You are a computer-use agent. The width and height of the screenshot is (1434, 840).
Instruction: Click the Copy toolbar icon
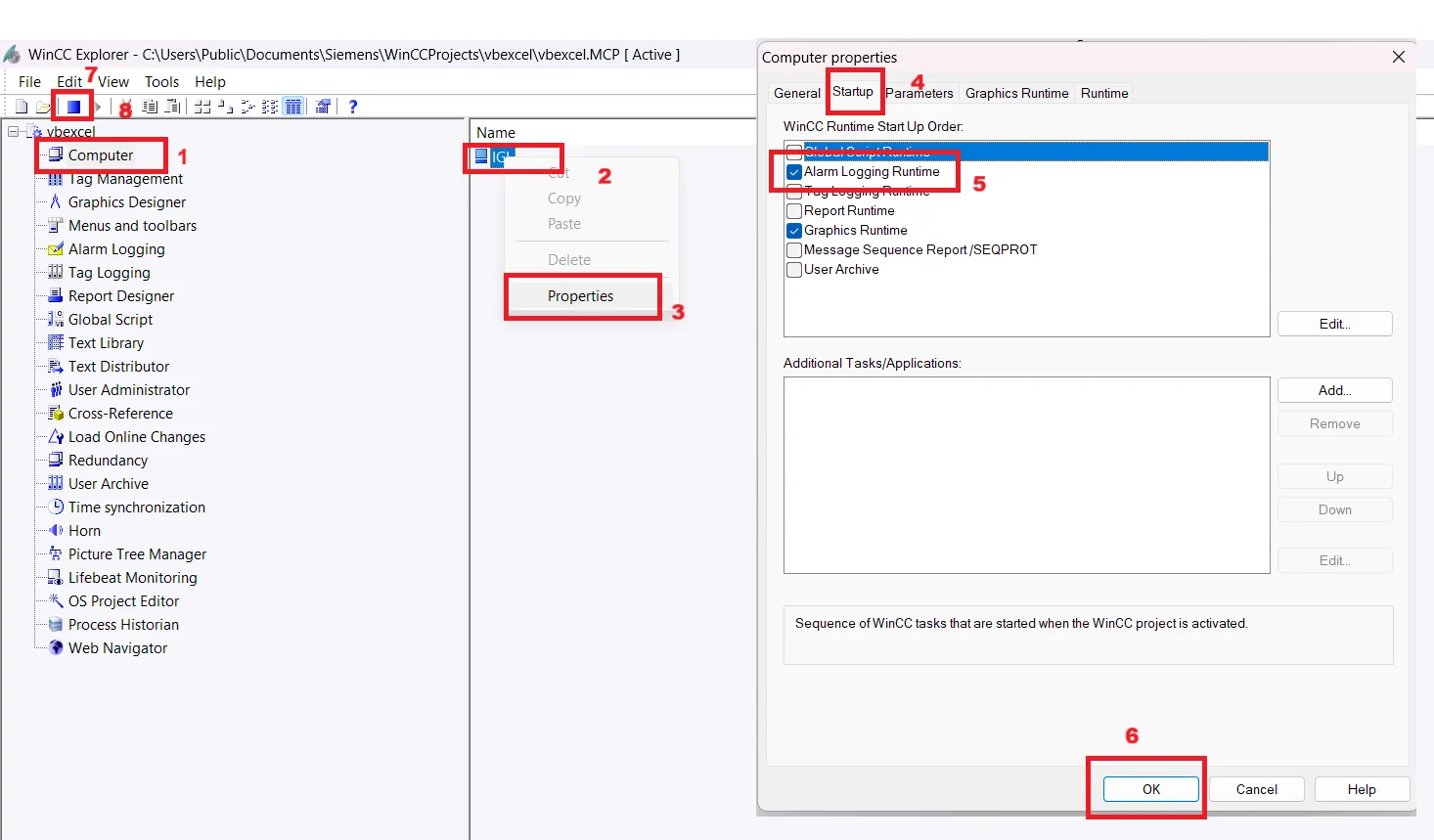pos(150,107)
